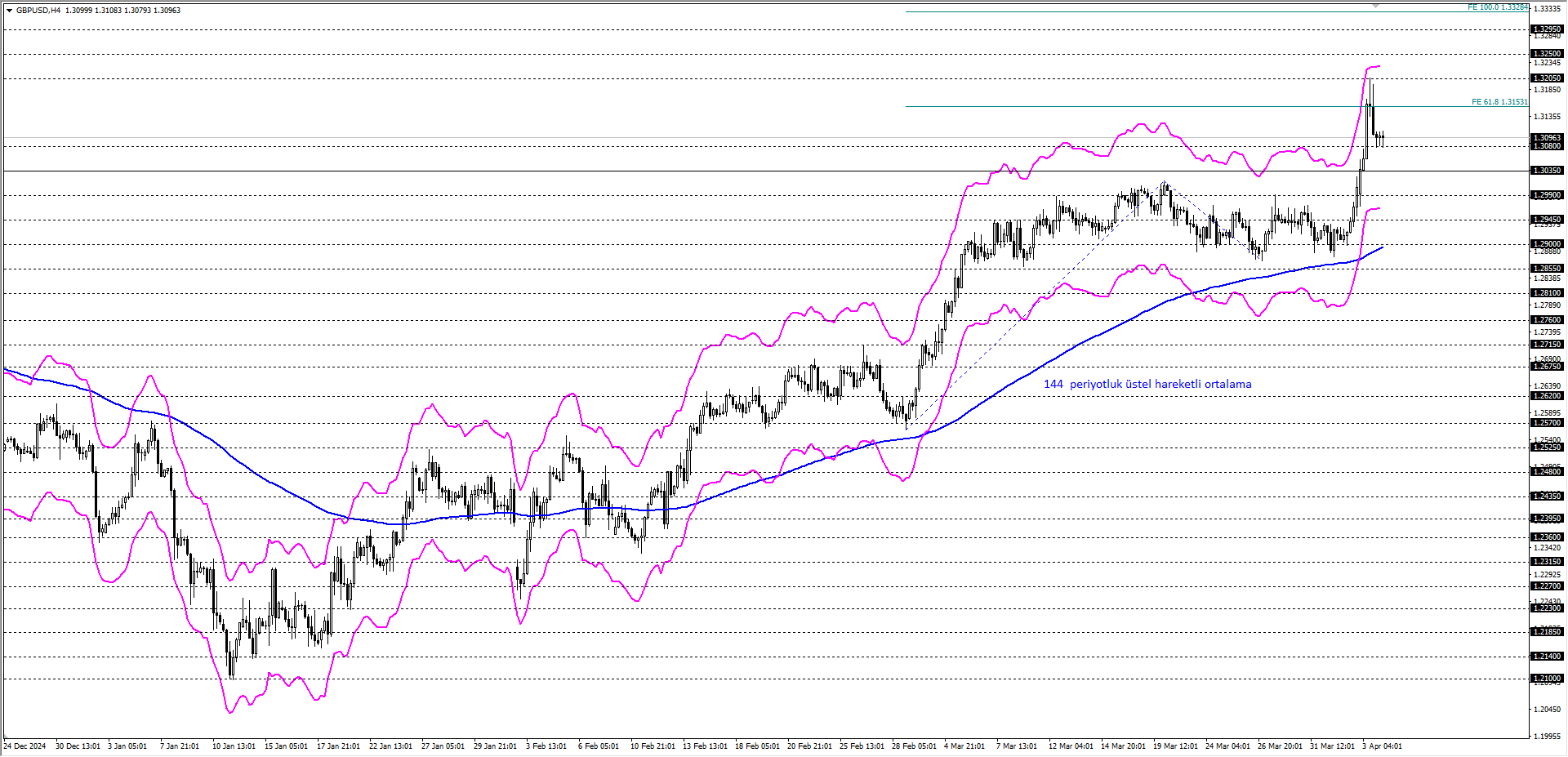Click the gray chart shift triangle marker
This screenshot has height=757, width=1568.
[x=1375, y=6]
